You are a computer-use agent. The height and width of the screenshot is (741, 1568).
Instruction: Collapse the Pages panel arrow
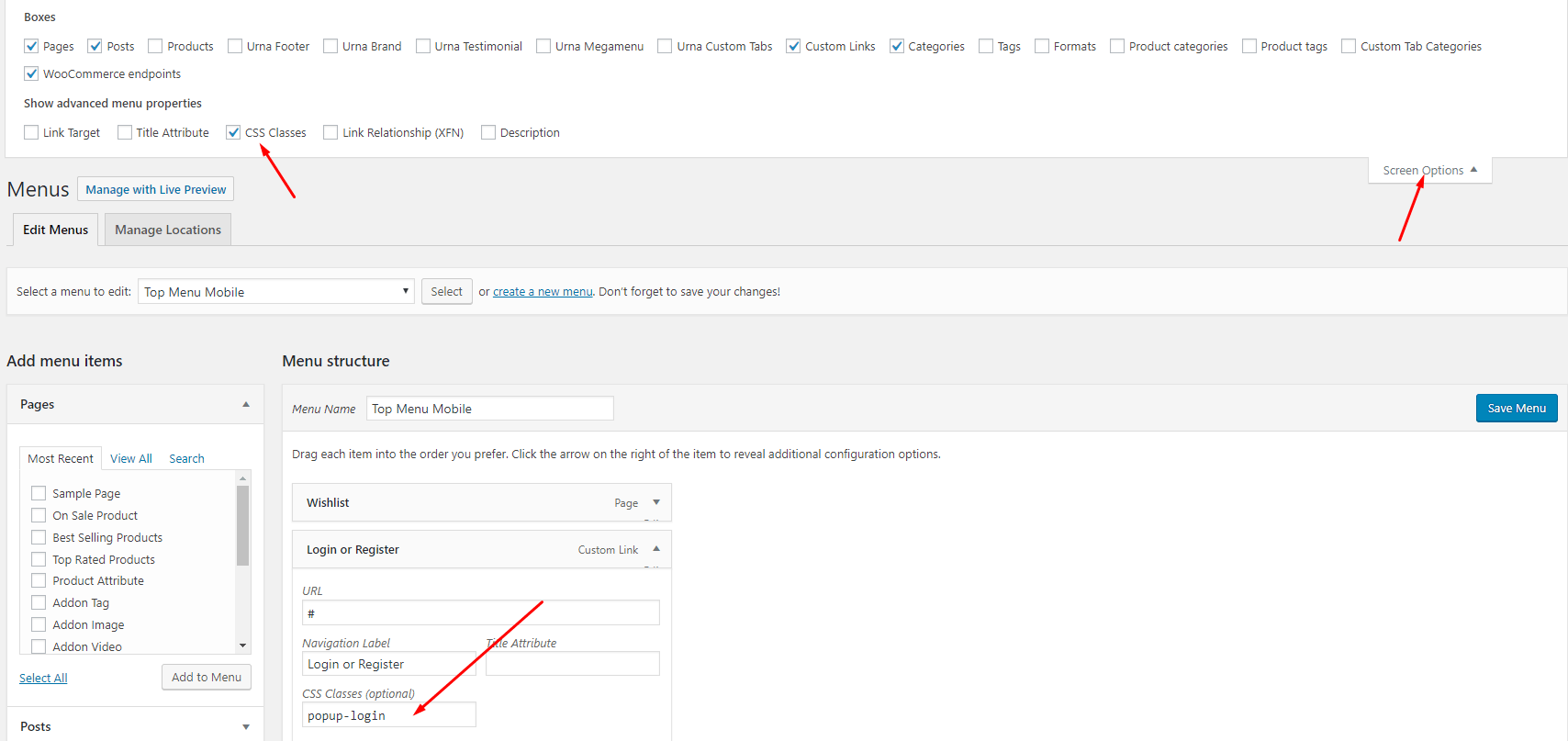point(246,404)
